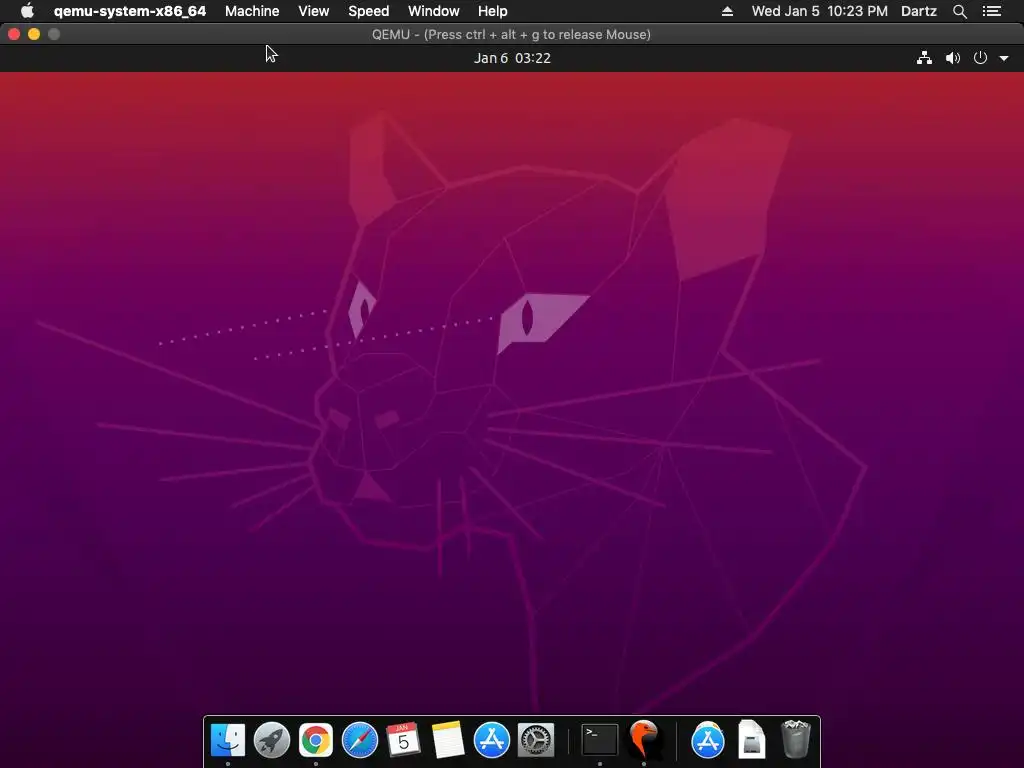Click the Wed Jan 5 10:23 PM clock
The height and width of the screenshot is (768, 1024).
pos(820,11)
